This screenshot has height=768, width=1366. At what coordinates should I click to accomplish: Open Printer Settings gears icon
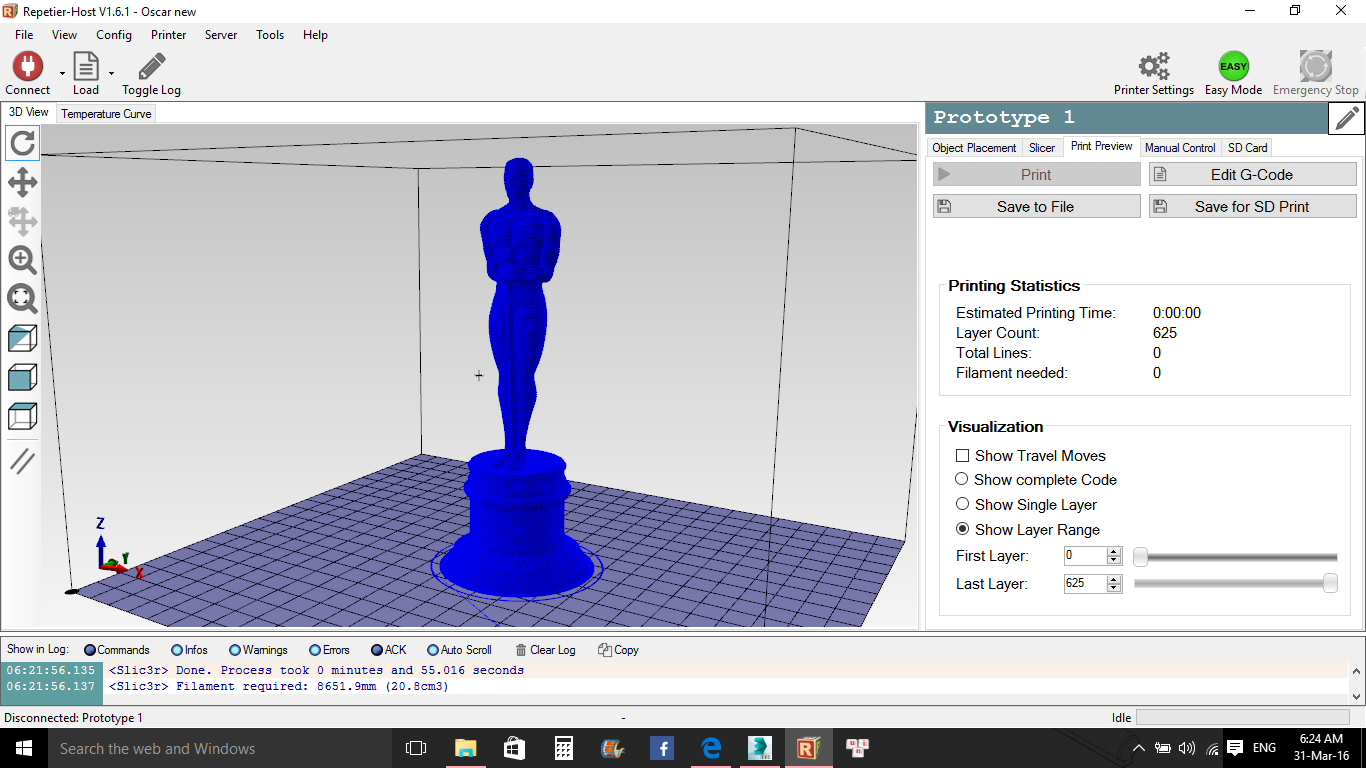pos(1154,66)
